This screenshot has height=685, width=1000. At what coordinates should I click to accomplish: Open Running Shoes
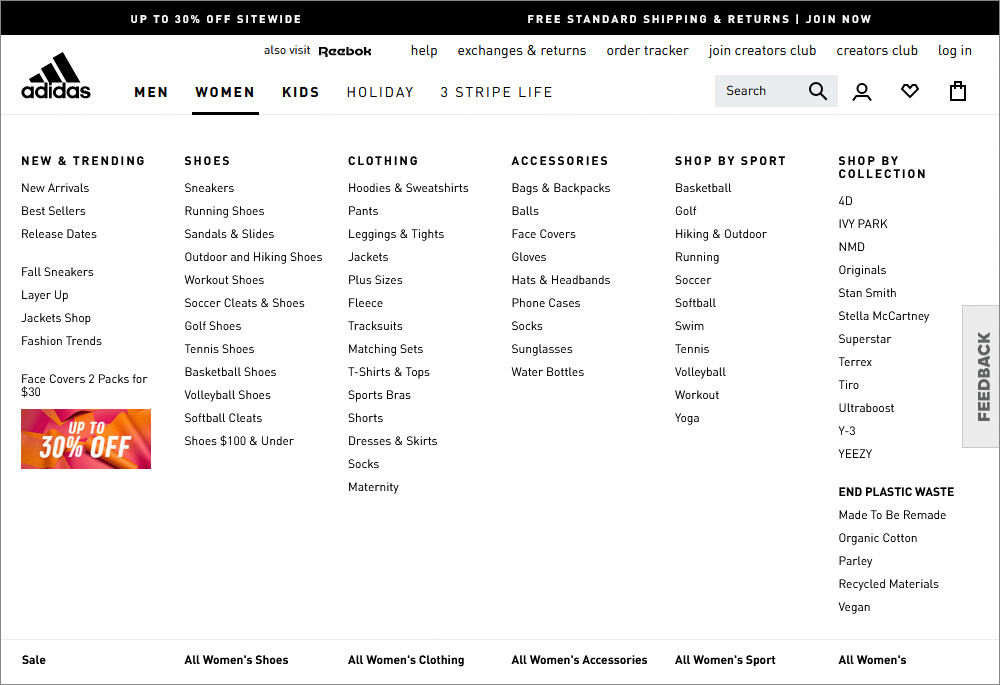coord(224,211)
